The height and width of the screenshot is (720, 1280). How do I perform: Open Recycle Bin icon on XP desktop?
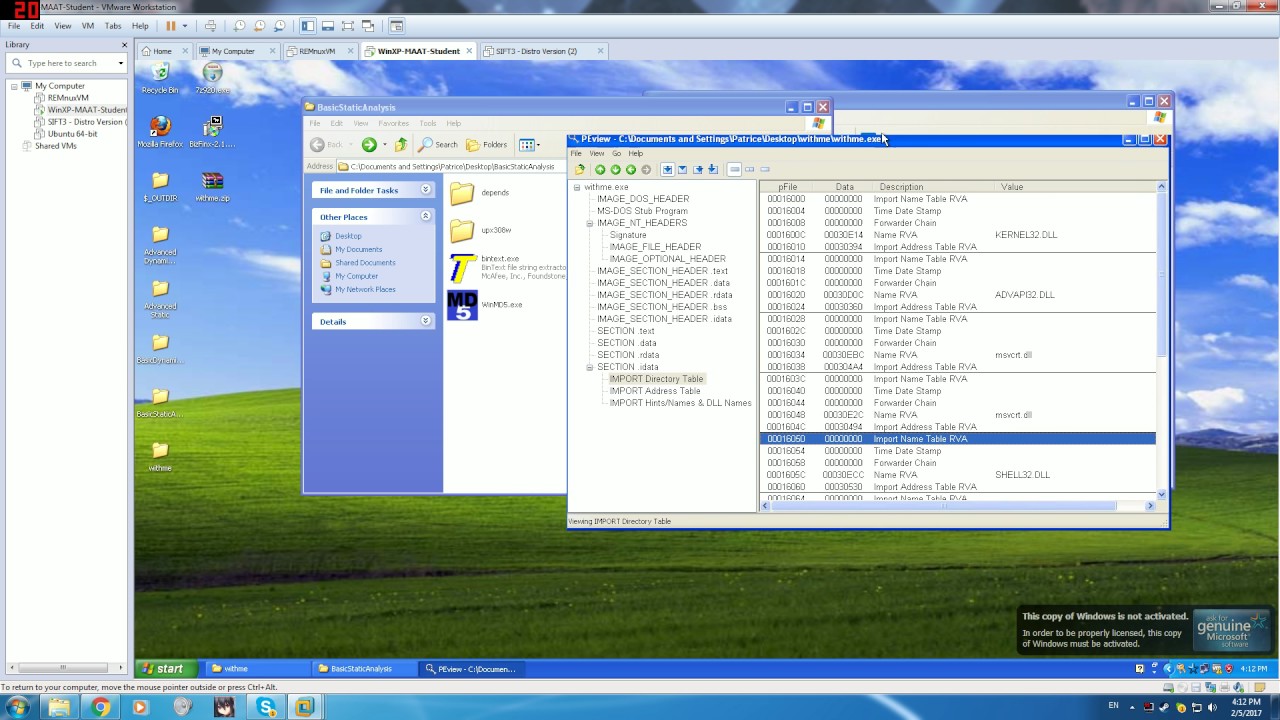(x=160, y=78)
